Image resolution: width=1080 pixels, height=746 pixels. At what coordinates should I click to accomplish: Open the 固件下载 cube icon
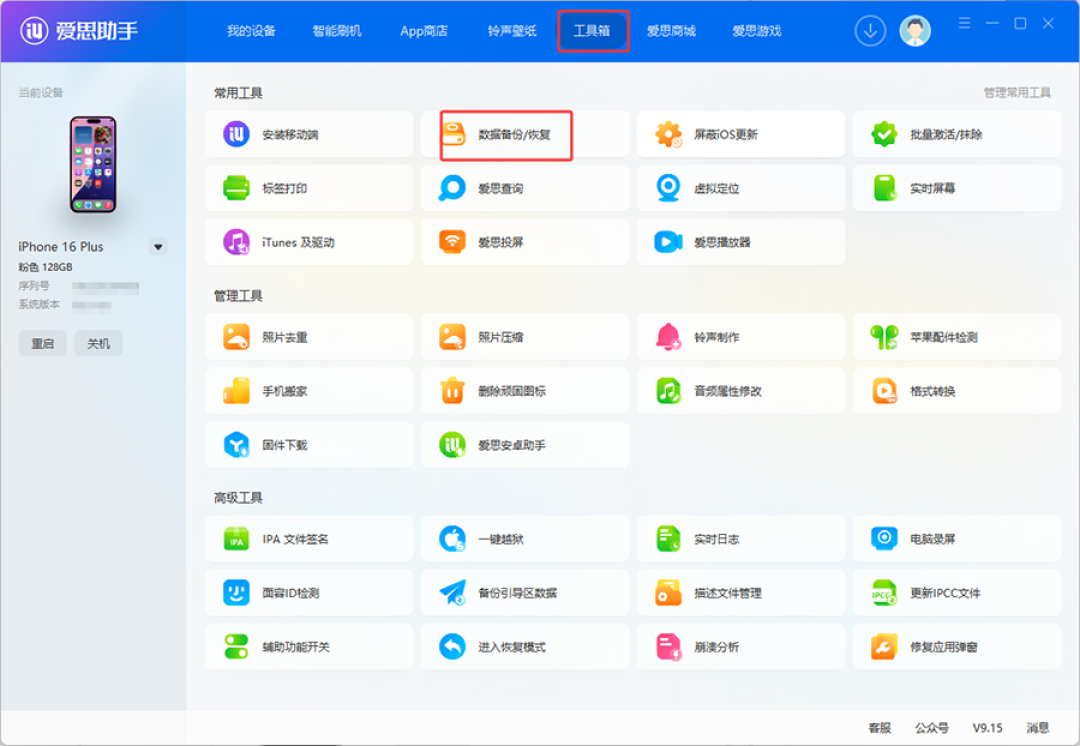(x=236, y=445)
